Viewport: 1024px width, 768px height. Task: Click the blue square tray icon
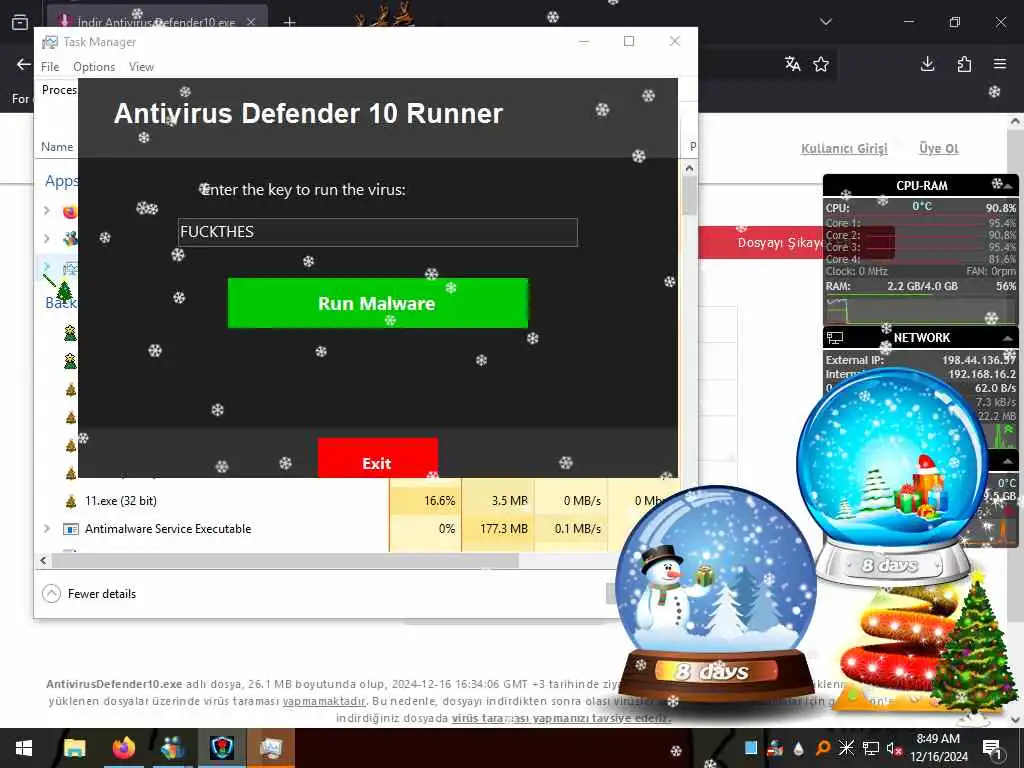751,747
